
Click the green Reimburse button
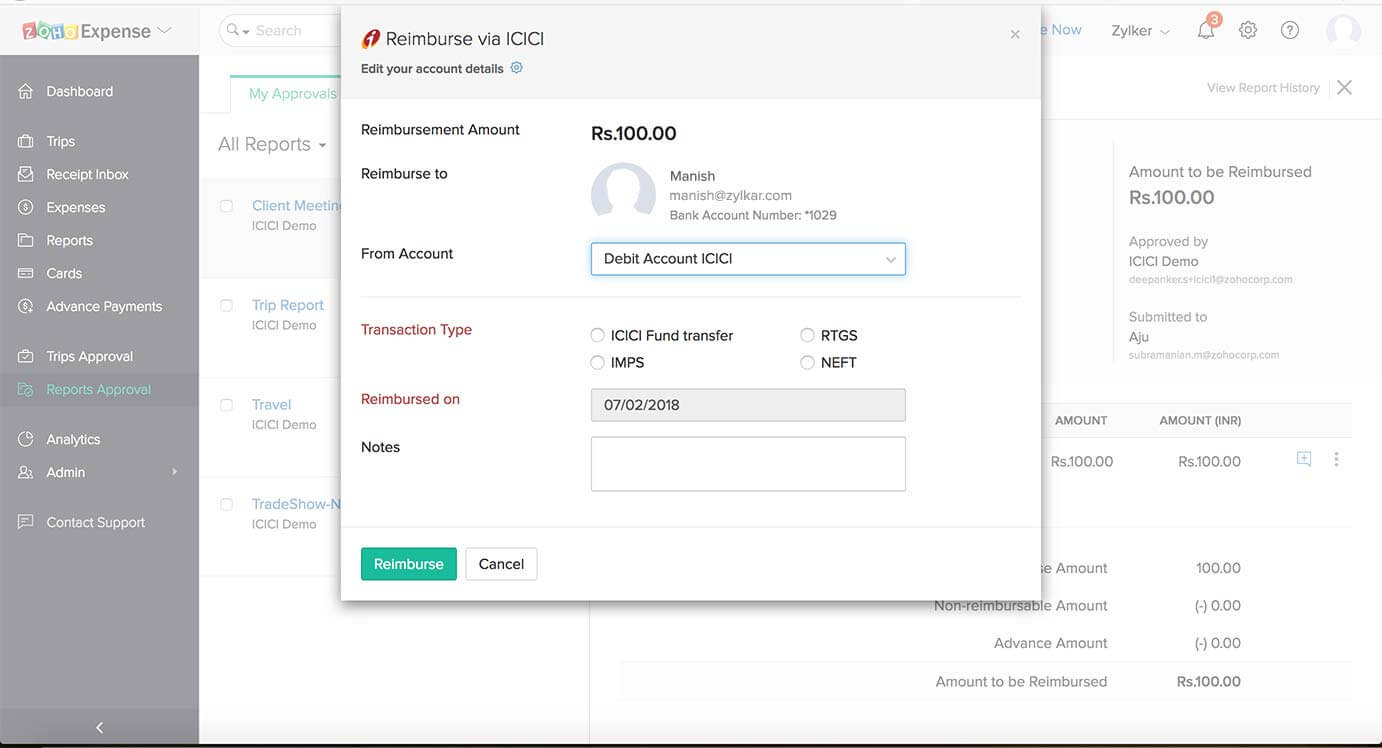tap(408, 564)
